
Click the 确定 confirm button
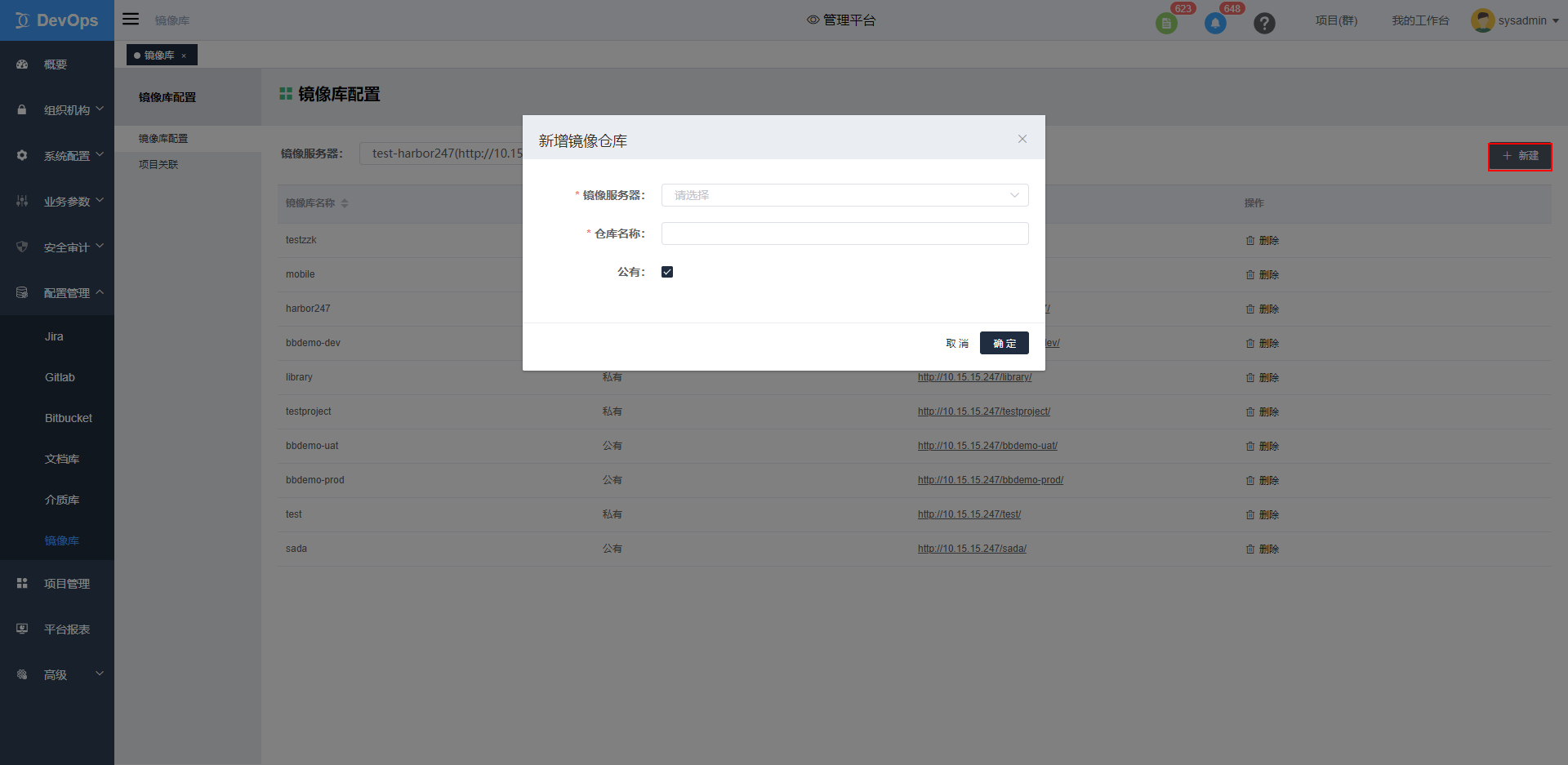pyautogui.click(x=1004, y=343)
